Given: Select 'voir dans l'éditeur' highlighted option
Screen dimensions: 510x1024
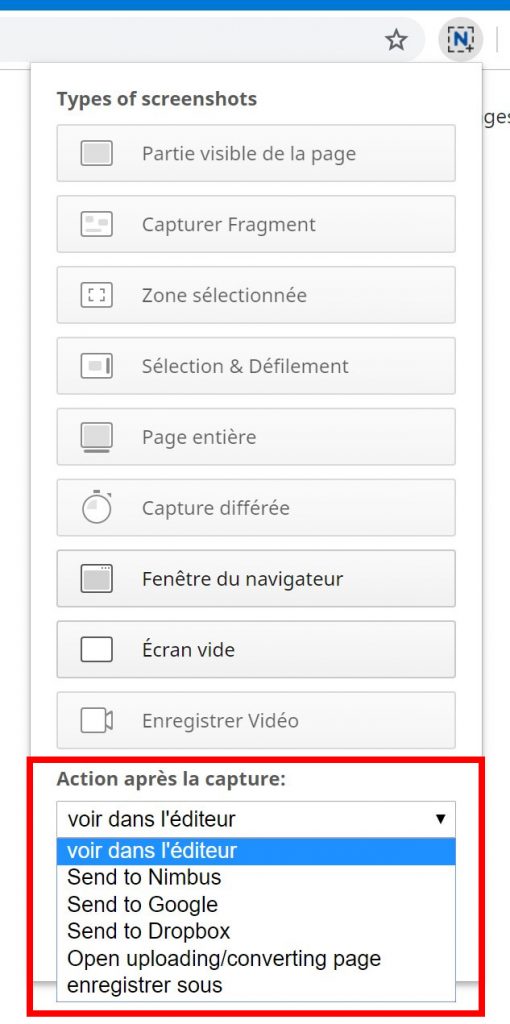Looking at the screenshot, I should (256, 851).
